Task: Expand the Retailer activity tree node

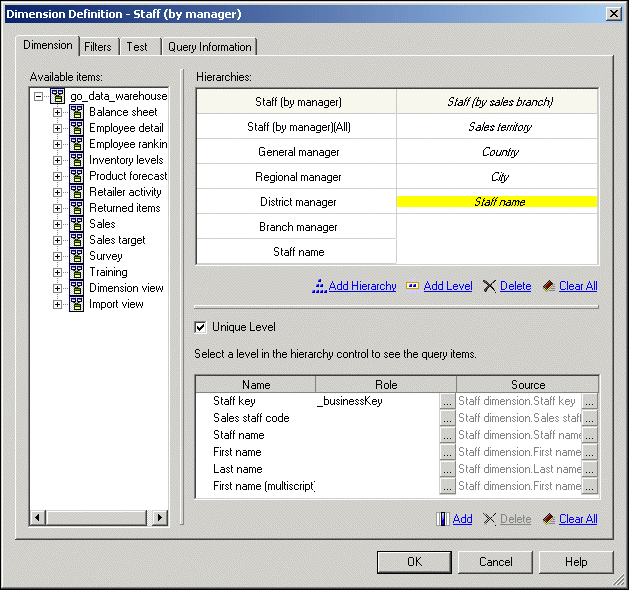Action: tap(57, 192)
